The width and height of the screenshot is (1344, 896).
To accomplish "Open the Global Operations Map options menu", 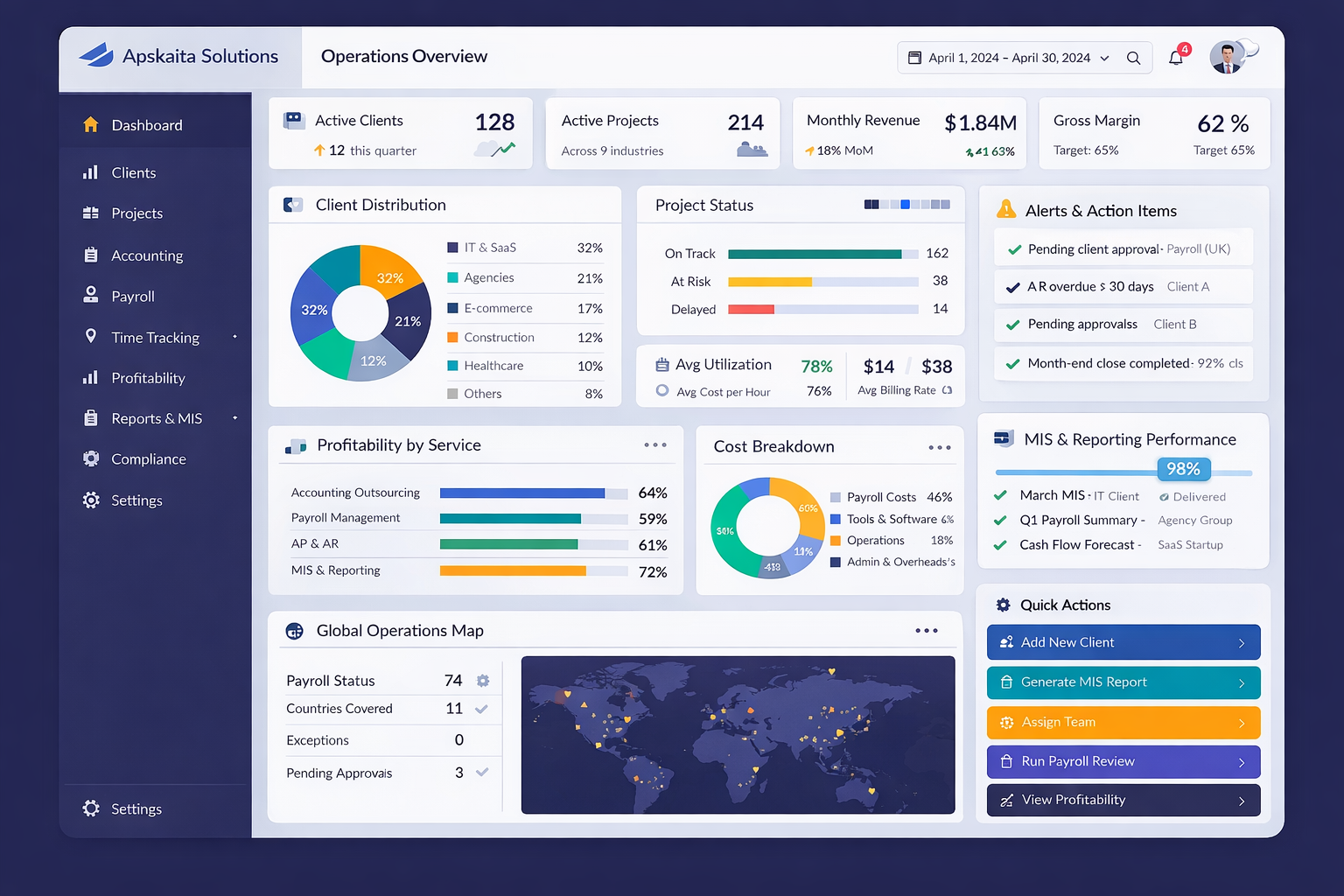I will pos(927,630).
